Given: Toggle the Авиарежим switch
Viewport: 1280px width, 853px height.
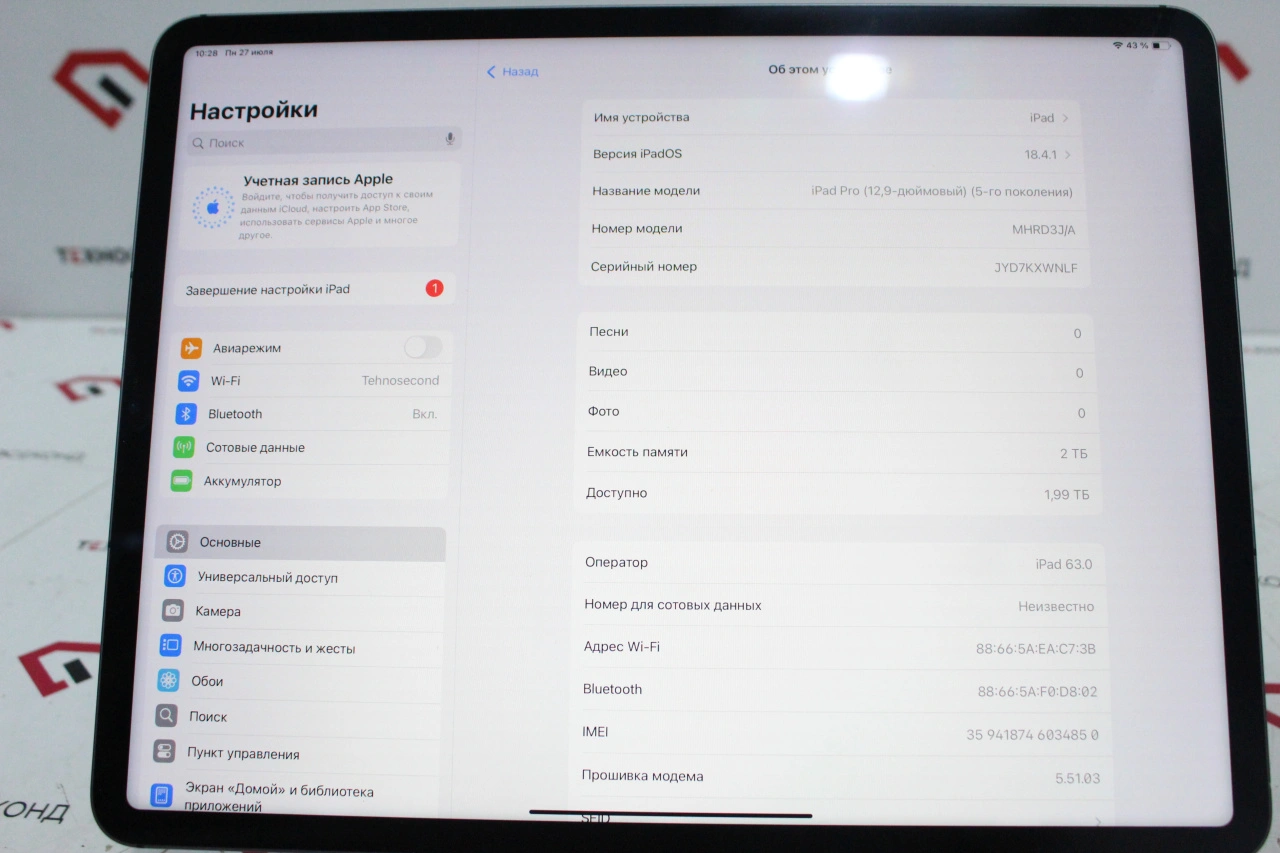Looking at the screenshot, I should pyautogui.click(x=423, y=347).
